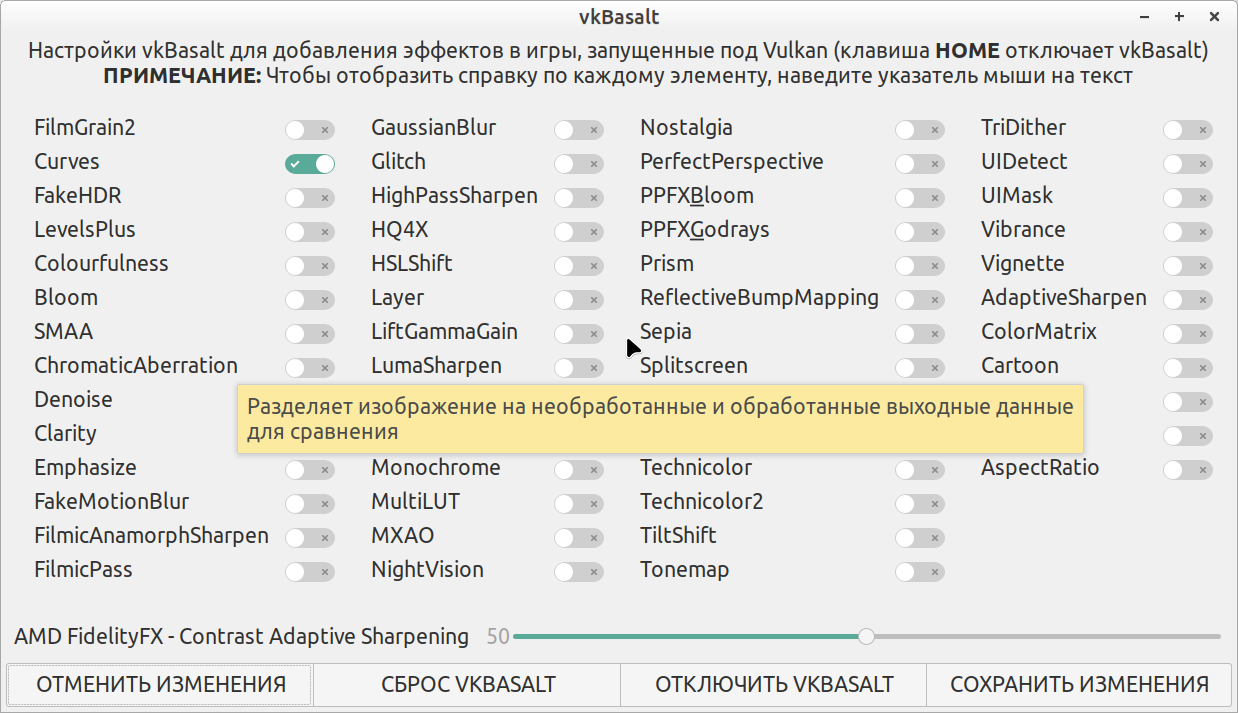Minimize the vkBasalt window
The image size is (1238, 713).
(1146, 17)
